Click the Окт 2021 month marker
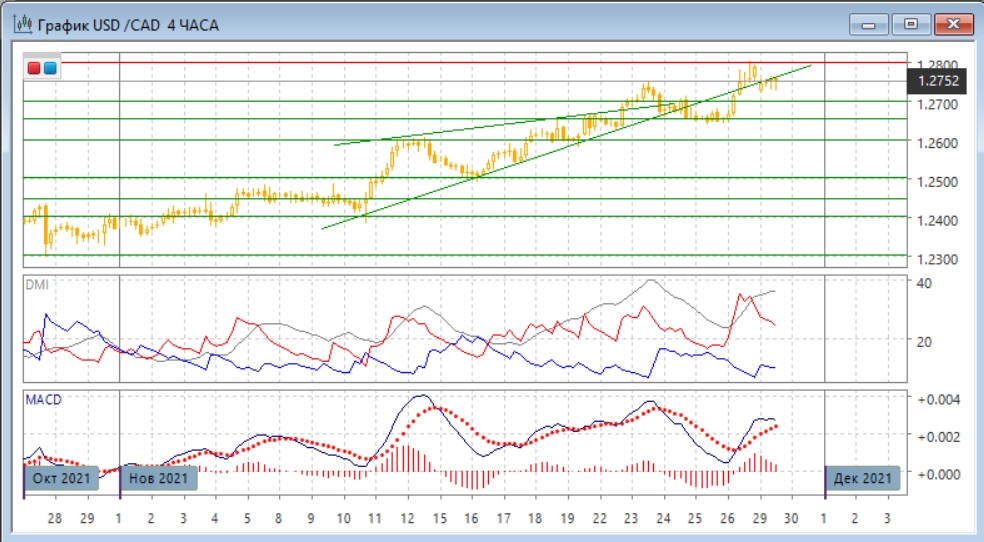This screenshot has width=984, height=542. coord(62,479)
